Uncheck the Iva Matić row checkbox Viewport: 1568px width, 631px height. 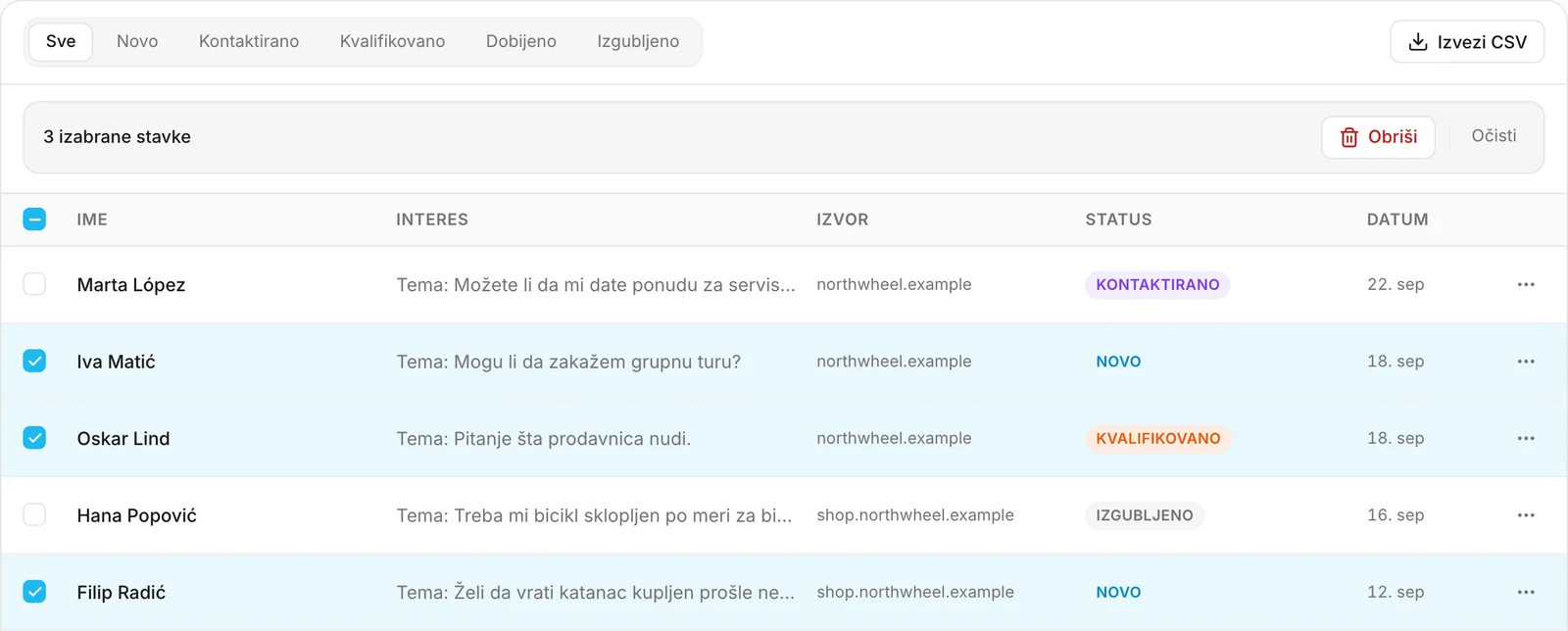tap(34, 362)
